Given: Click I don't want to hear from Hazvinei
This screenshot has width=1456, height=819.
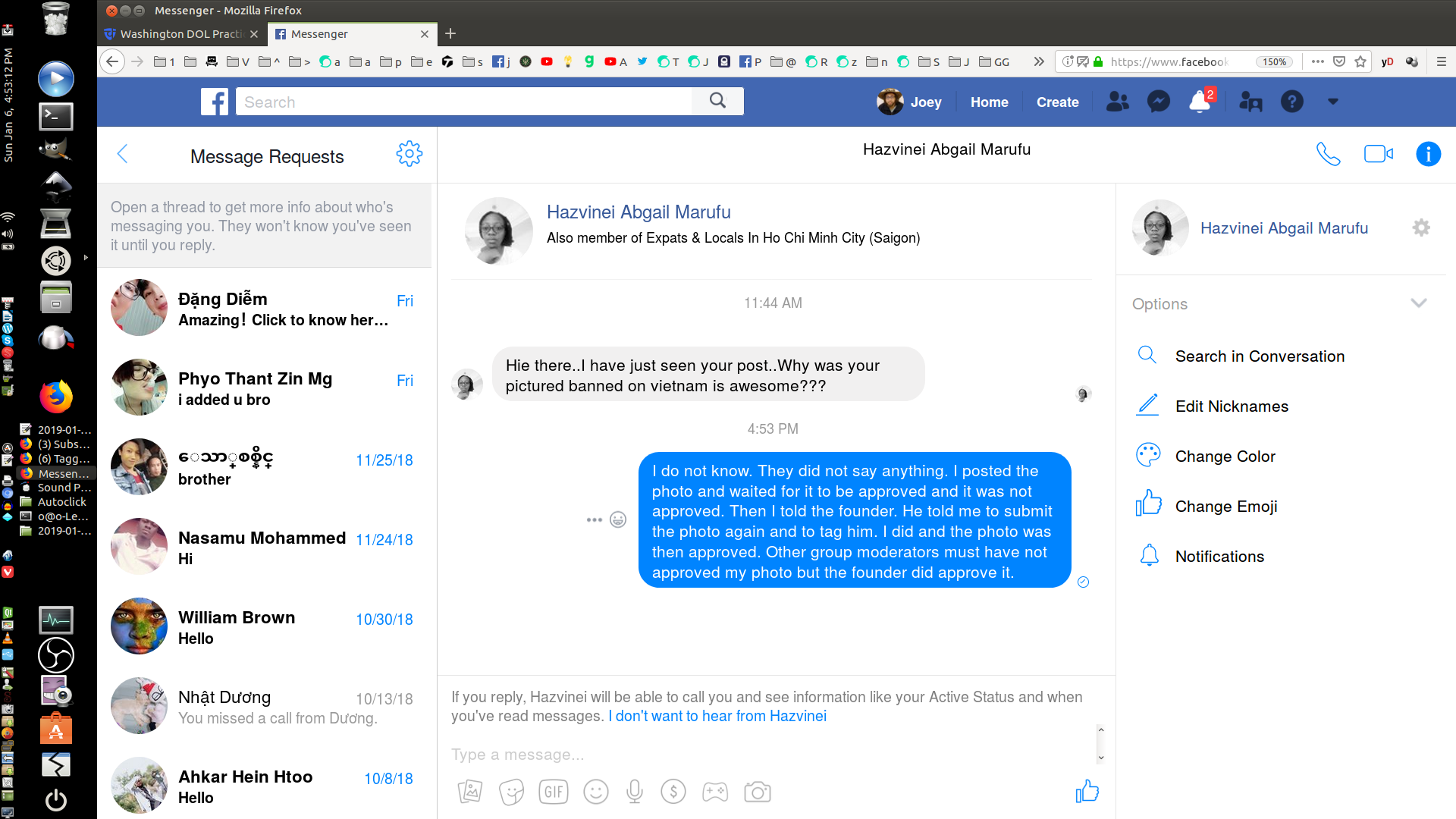Looking at the screenshot, I should pyautogui.click(x=717, y=716).
